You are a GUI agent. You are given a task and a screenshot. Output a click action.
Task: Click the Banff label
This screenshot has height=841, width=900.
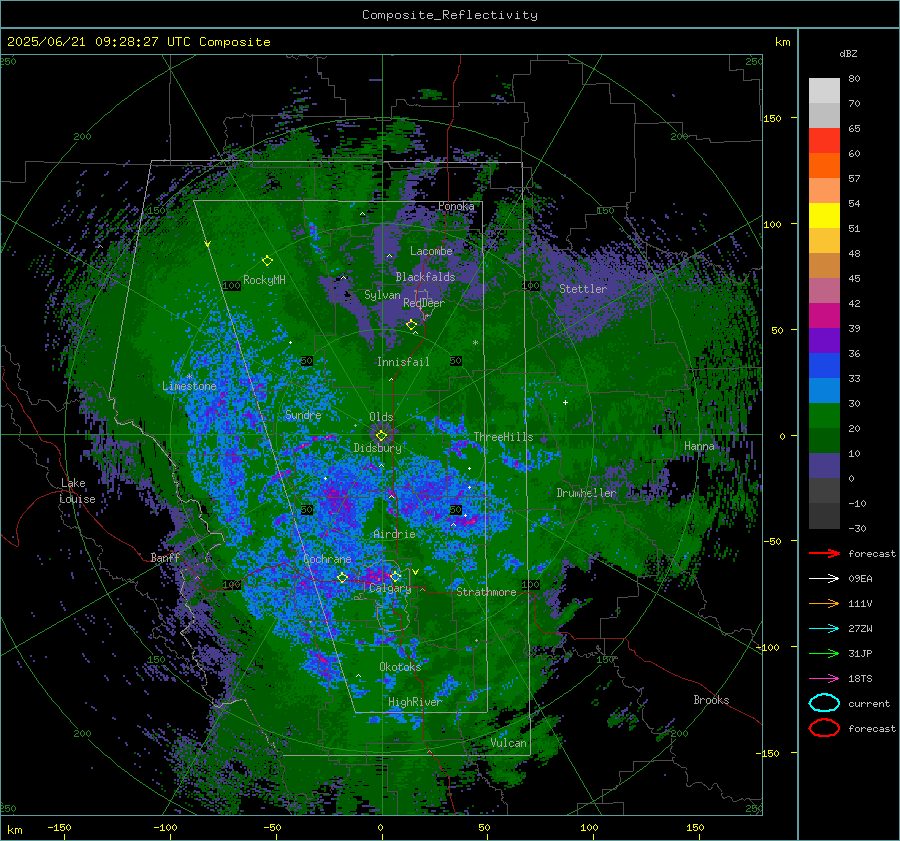point(165,557)
